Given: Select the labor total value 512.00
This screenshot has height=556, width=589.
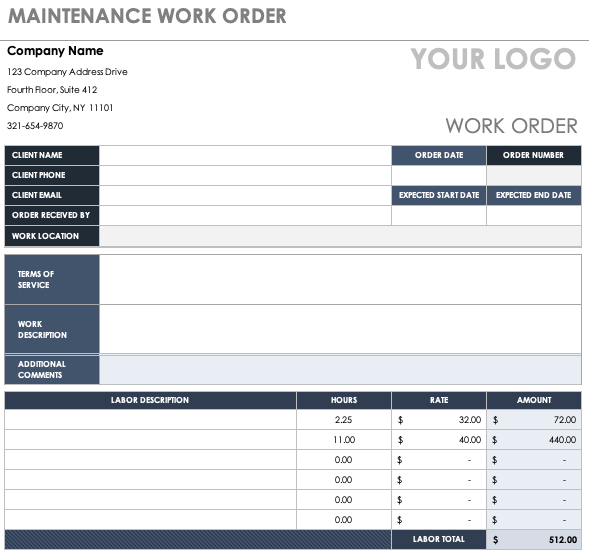Looking at the screenshot, I should coord(563,540).
